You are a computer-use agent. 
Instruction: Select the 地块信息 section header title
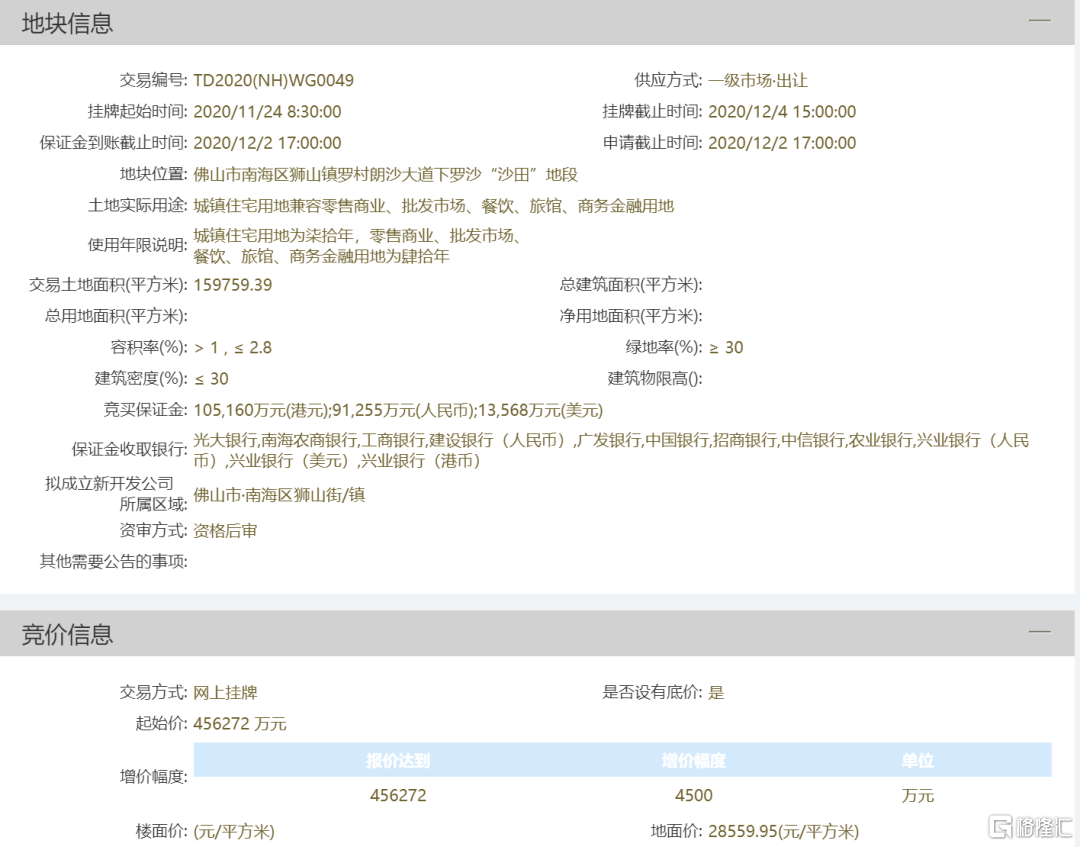click(68, 23)
